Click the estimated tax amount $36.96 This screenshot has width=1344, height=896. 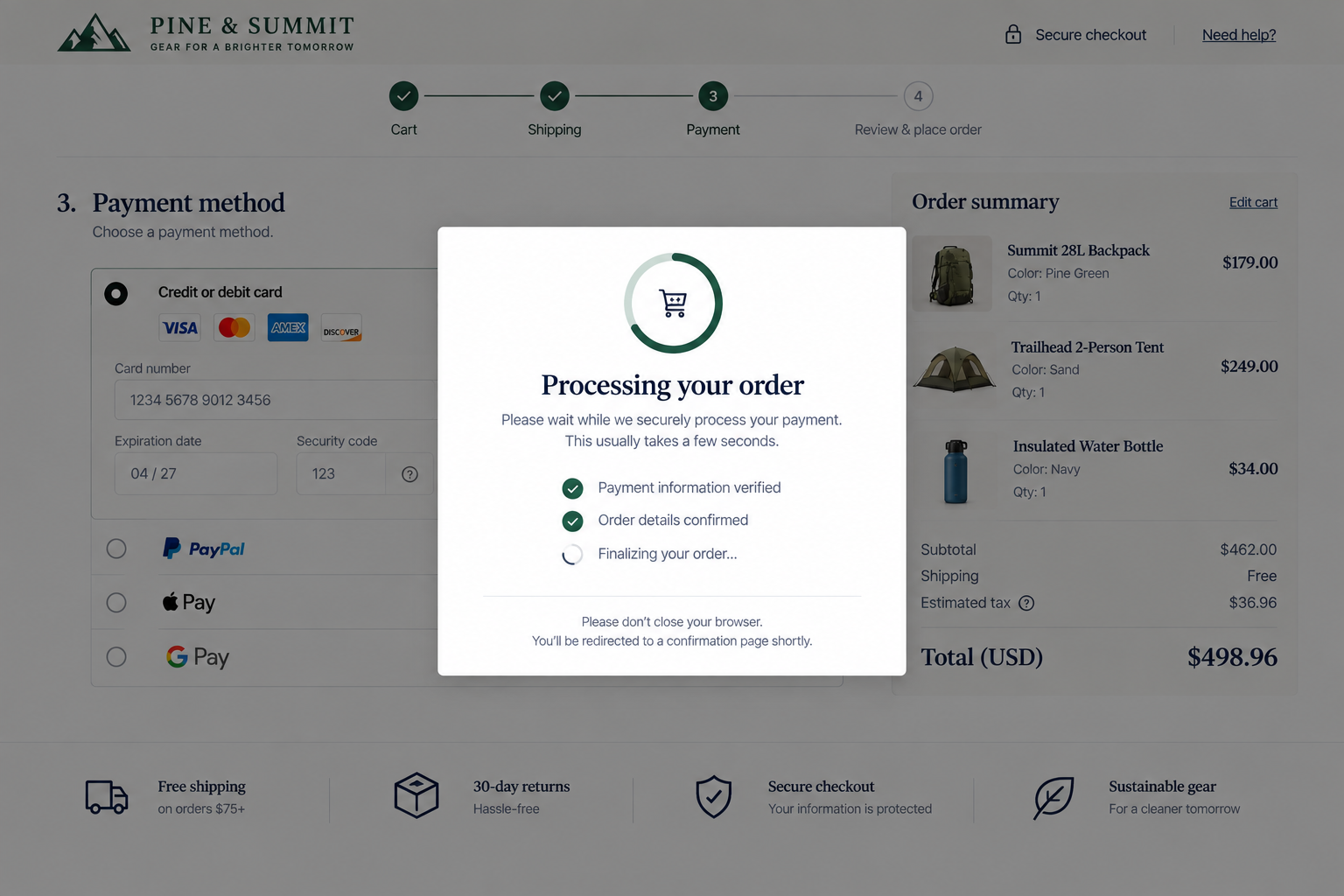point(1252,603)
